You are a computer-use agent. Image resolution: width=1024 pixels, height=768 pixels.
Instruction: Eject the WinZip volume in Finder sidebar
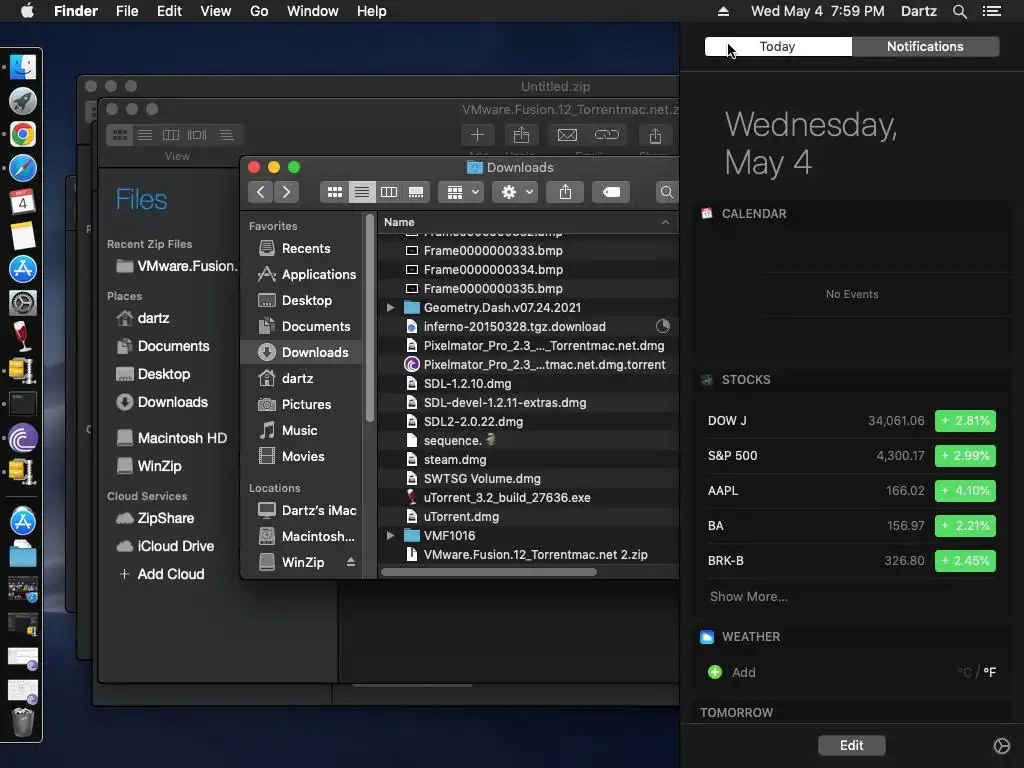click(x=351, y=562)
